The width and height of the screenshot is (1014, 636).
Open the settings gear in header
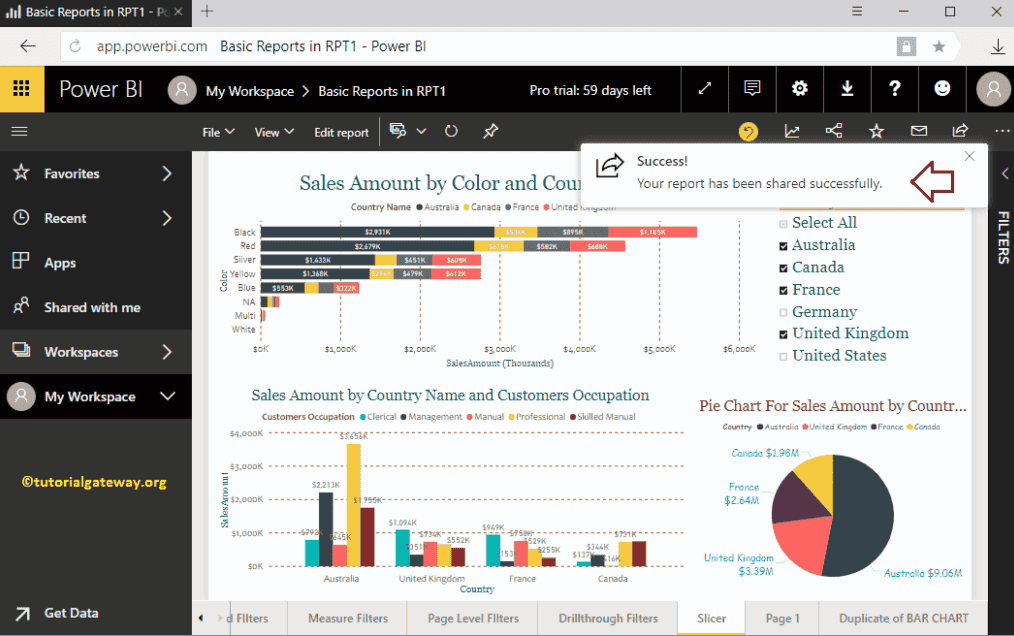tap(800, 89)
